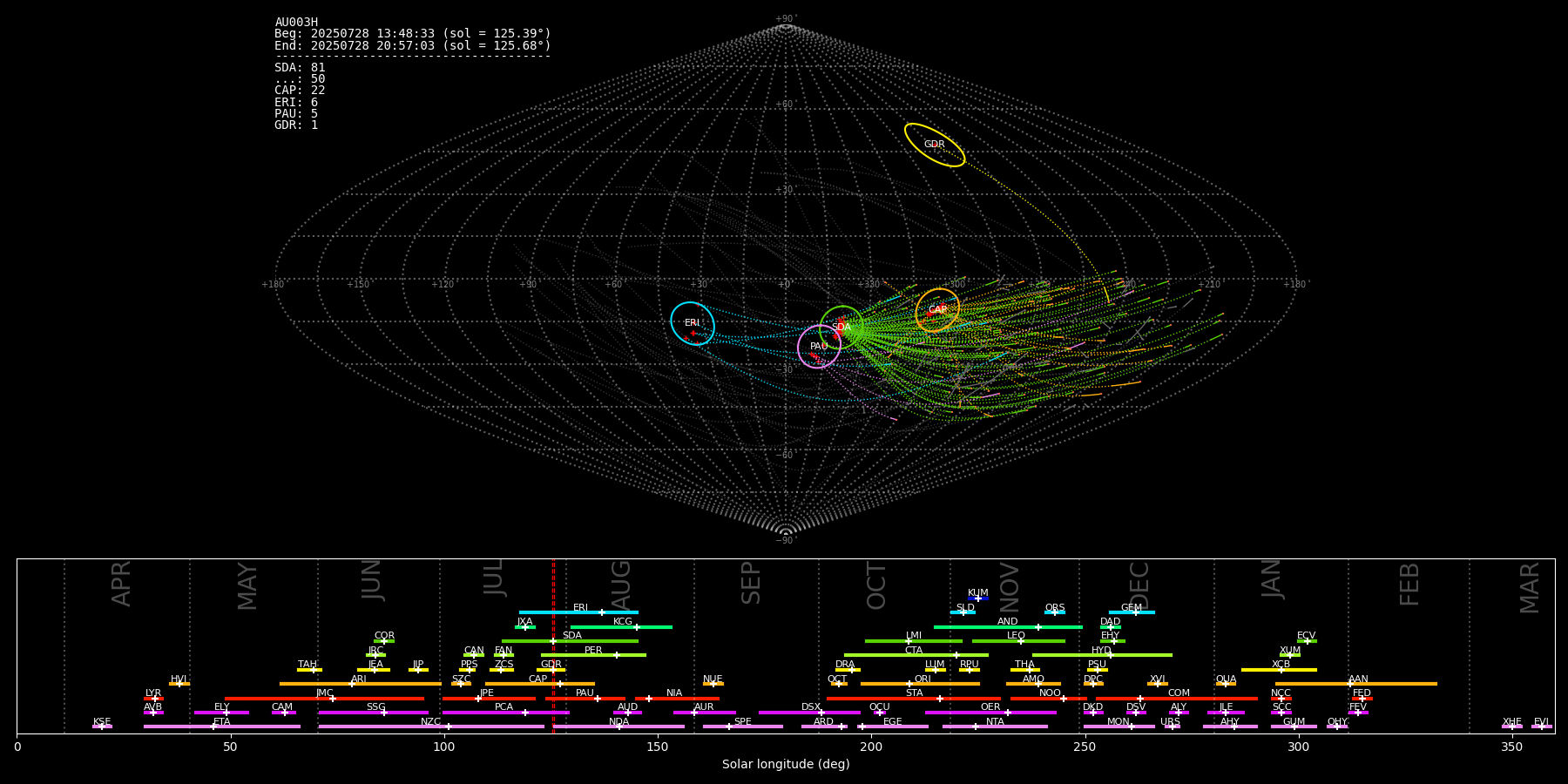Click the −90° label at map bottom
The width and height of the screenshot is (1568, 784).
tap(786, 541)
